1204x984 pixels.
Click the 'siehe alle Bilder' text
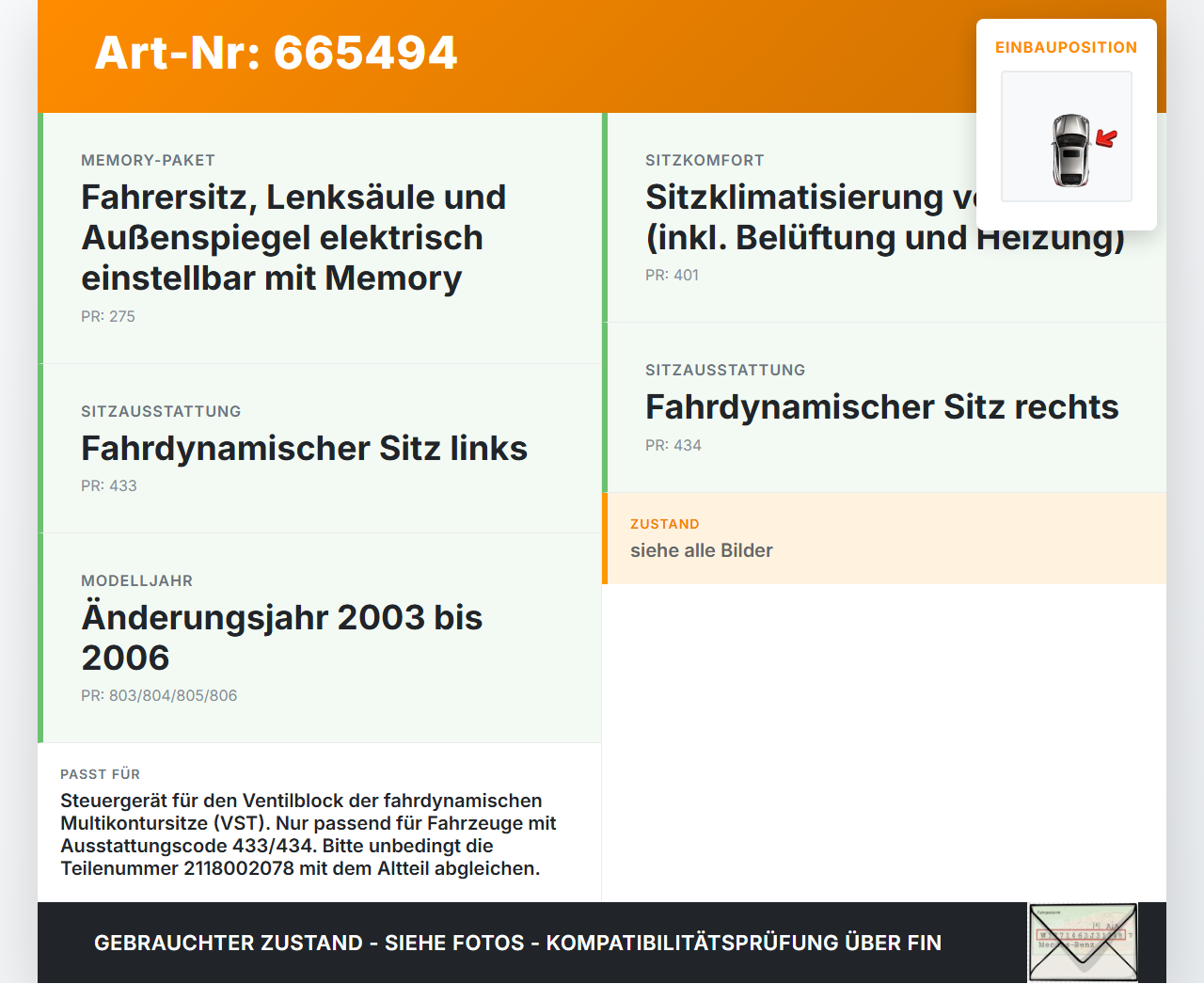point(702,551)
